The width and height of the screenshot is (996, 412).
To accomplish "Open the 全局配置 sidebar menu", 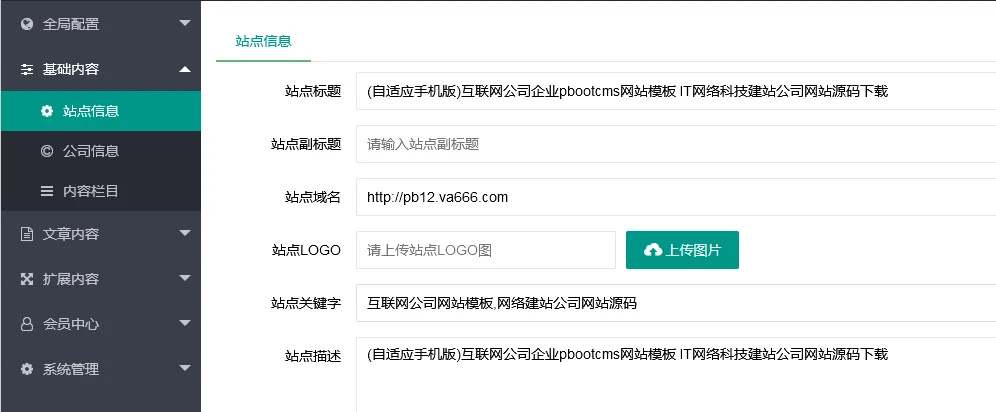I will (100, 24).
